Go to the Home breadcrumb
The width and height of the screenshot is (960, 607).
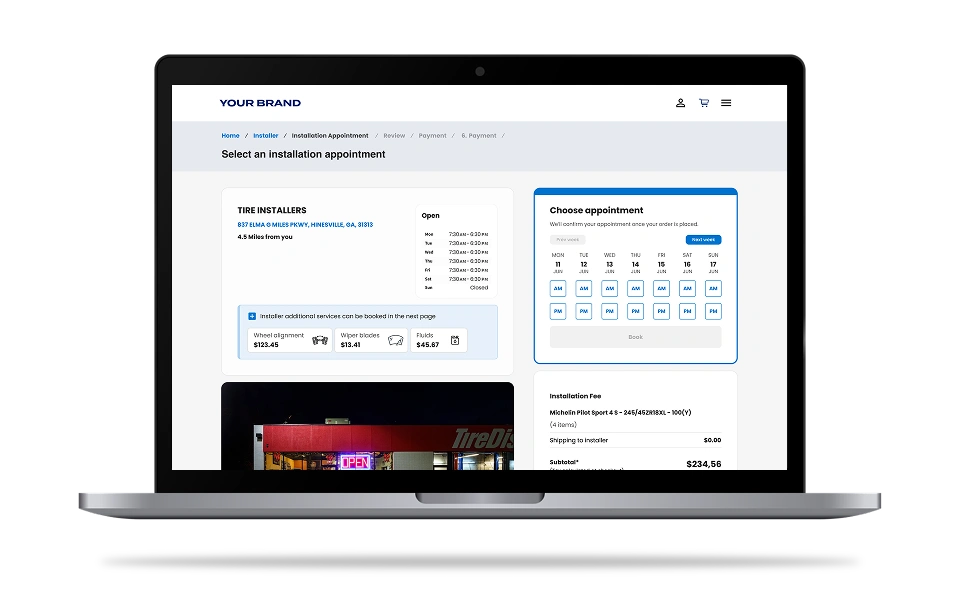(x=230, y=136)
